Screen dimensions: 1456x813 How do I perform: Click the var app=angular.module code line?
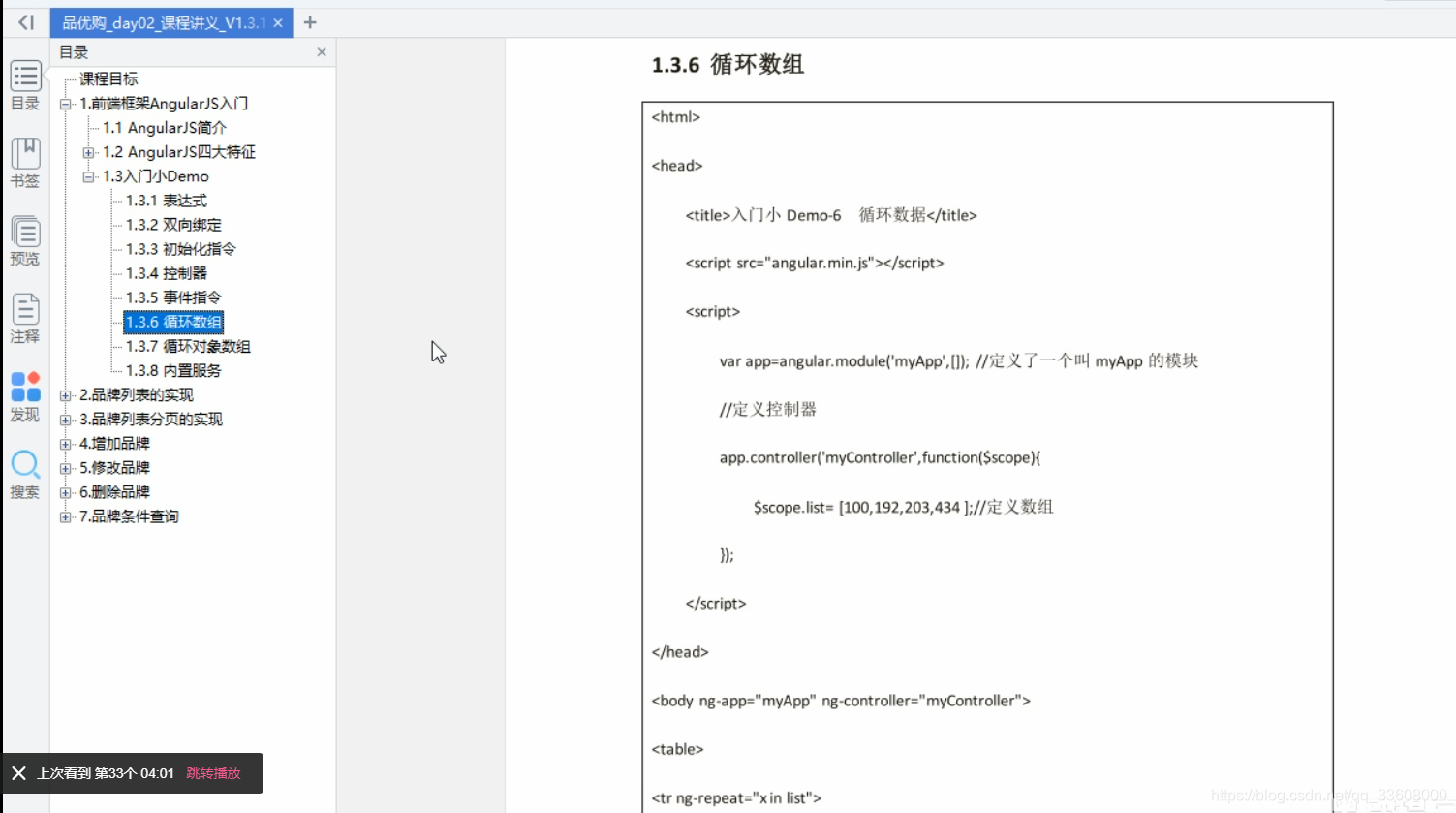point(959,361)
